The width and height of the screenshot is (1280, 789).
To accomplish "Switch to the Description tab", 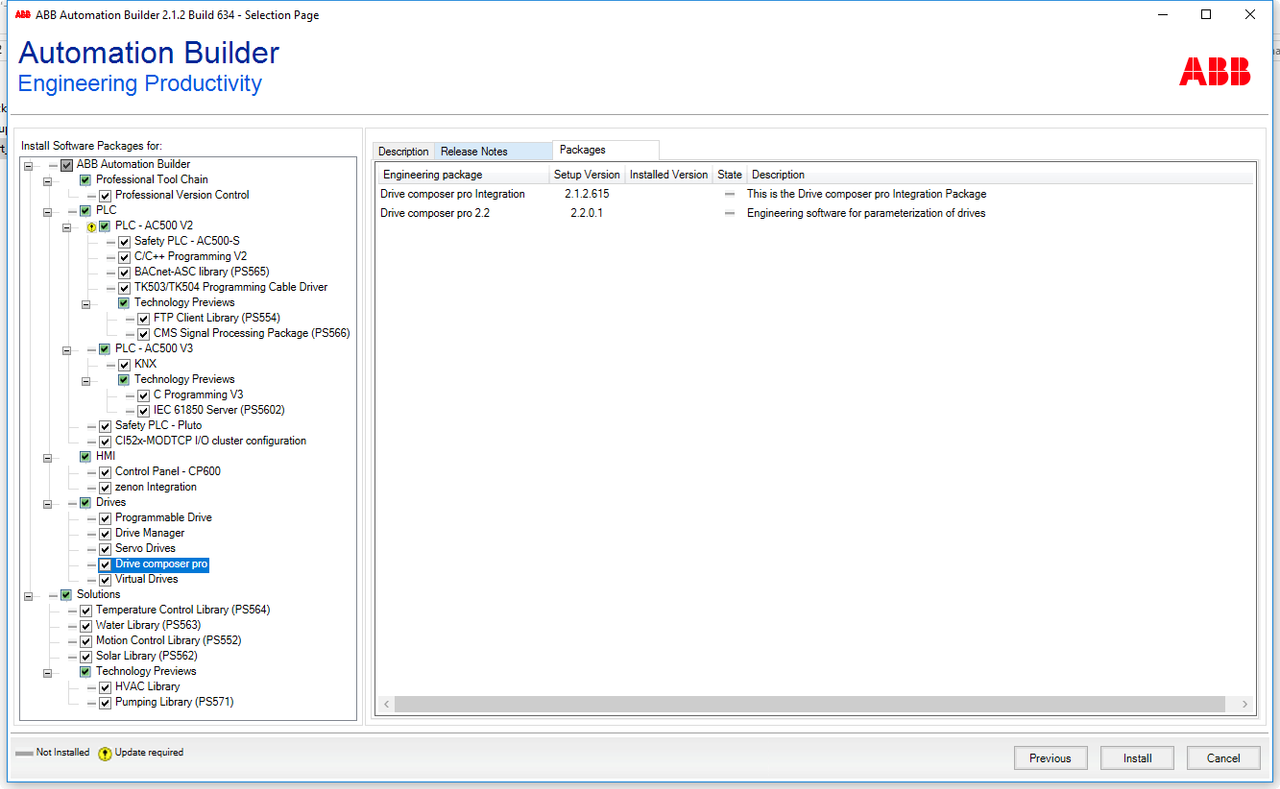I will tap(404, 152).
